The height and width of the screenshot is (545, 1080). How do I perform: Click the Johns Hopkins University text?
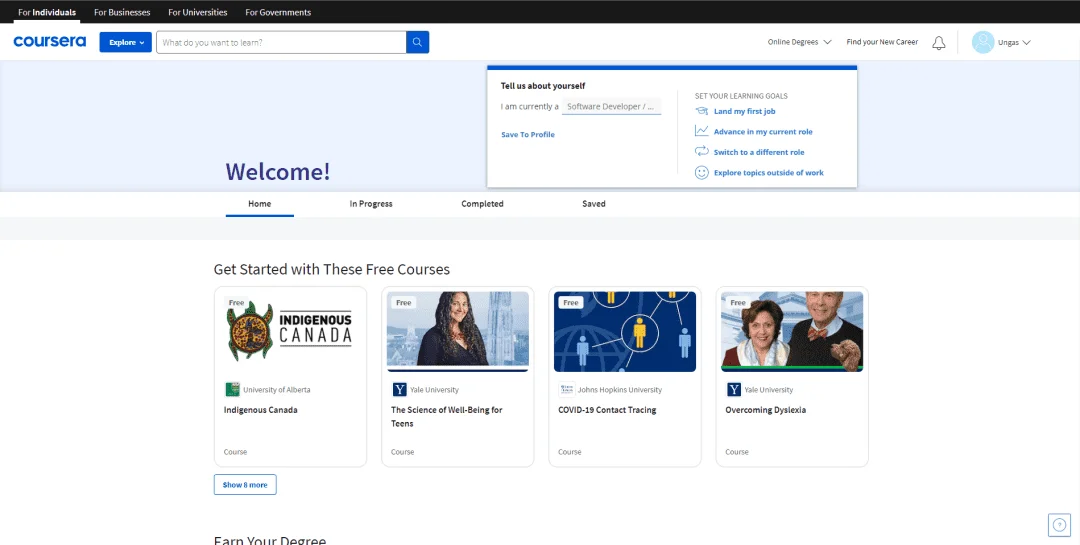click(620, 390)
